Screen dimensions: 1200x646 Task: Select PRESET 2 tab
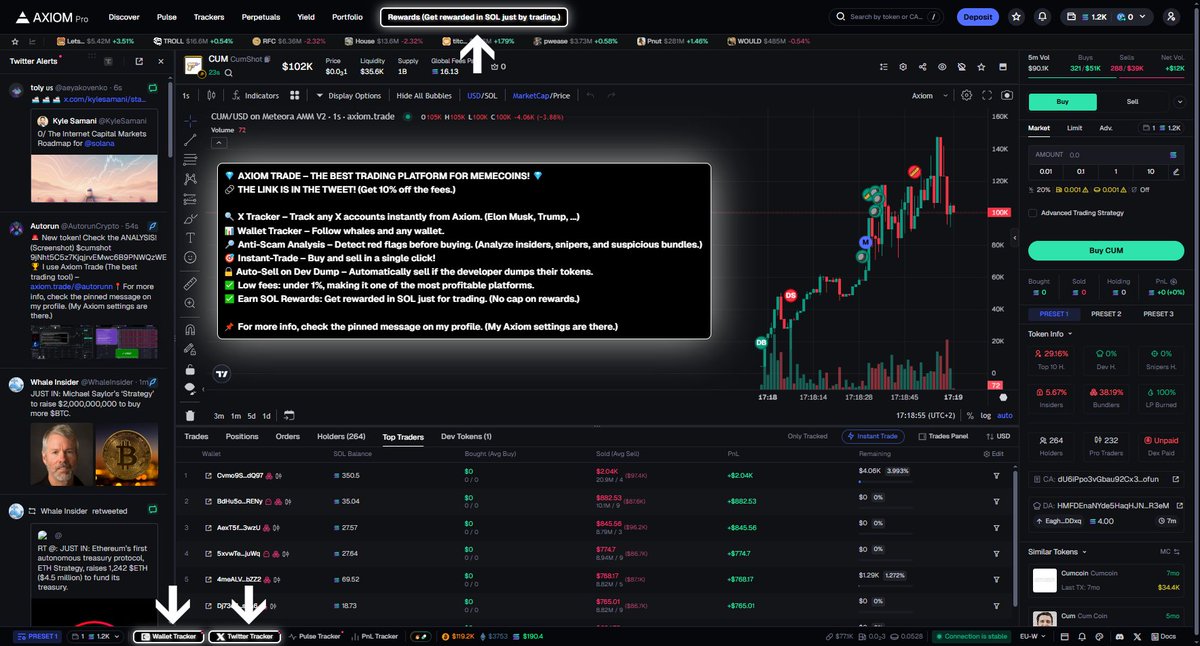(x=1105, y=314)
